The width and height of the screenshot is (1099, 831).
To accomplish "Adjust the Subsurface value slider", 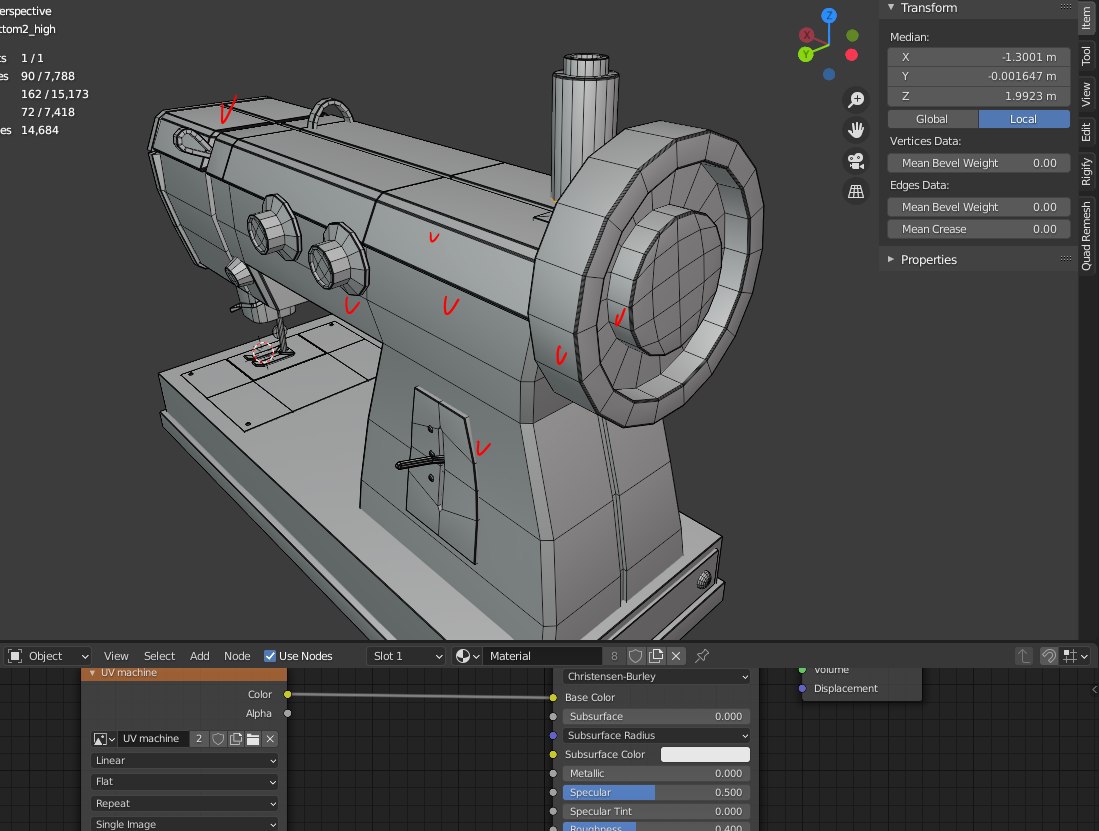I will pos(656,716).
